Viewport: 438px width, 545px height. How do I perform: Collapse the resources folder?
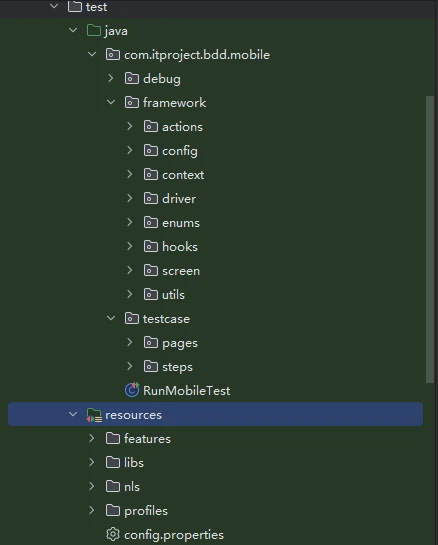(73, 414)
